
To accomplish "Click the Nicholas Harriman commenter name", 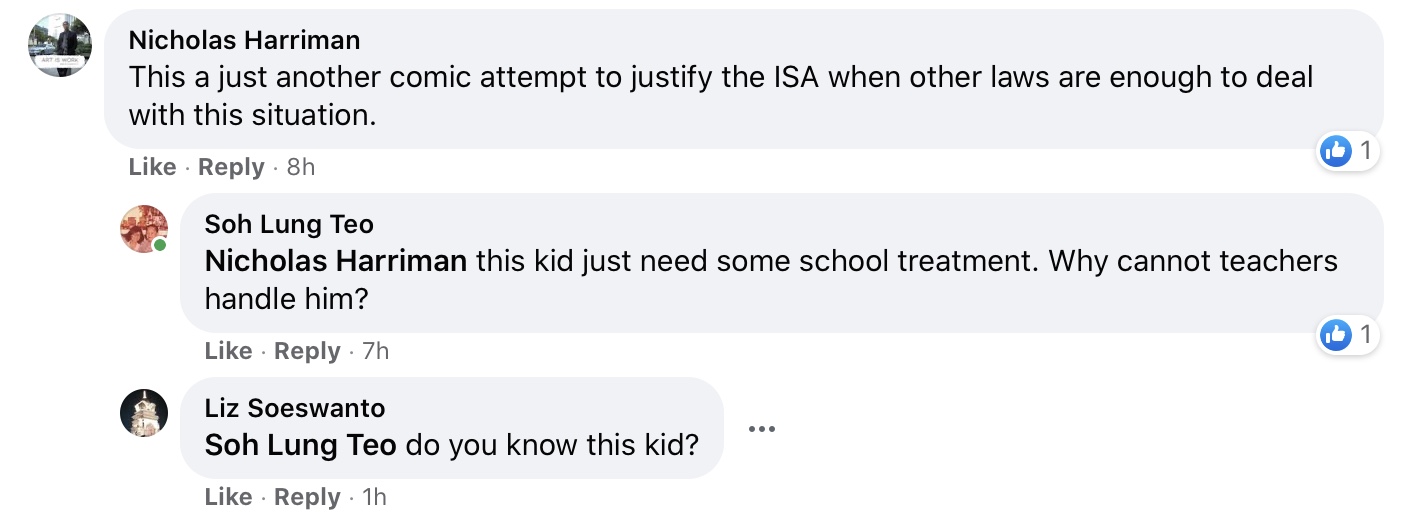I will 244,40.
